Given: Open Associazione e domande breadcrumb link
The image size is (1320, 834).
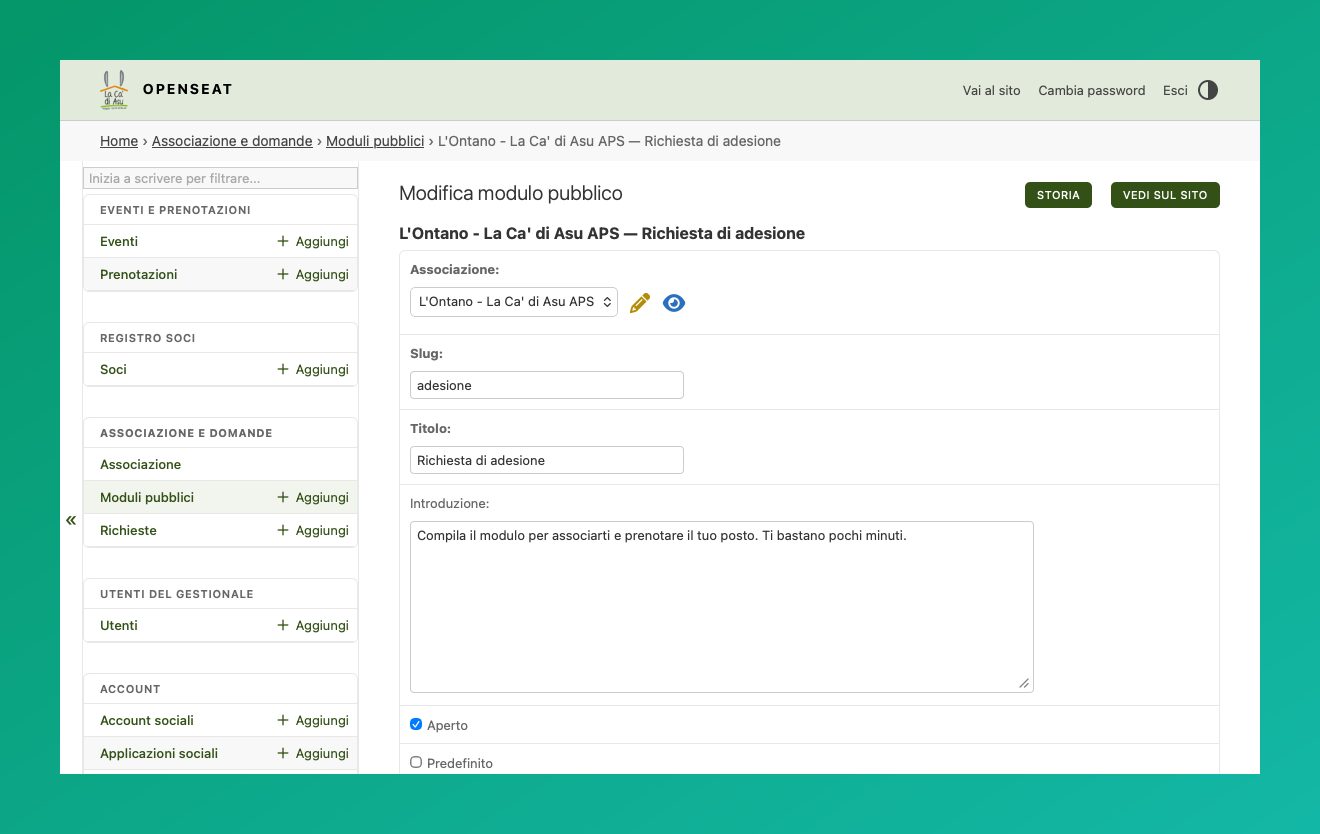Looking at the screenshot, I should point(232,141).
